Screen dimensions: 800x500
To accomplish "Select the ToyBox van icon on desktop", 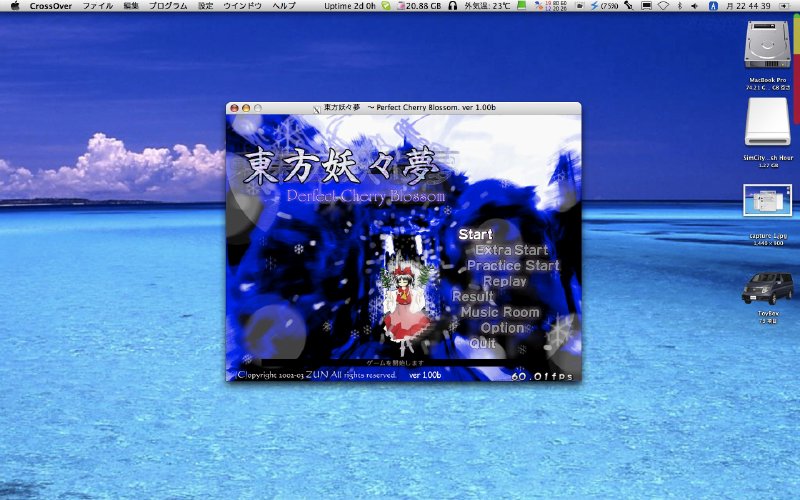I will tap(767, 288).
